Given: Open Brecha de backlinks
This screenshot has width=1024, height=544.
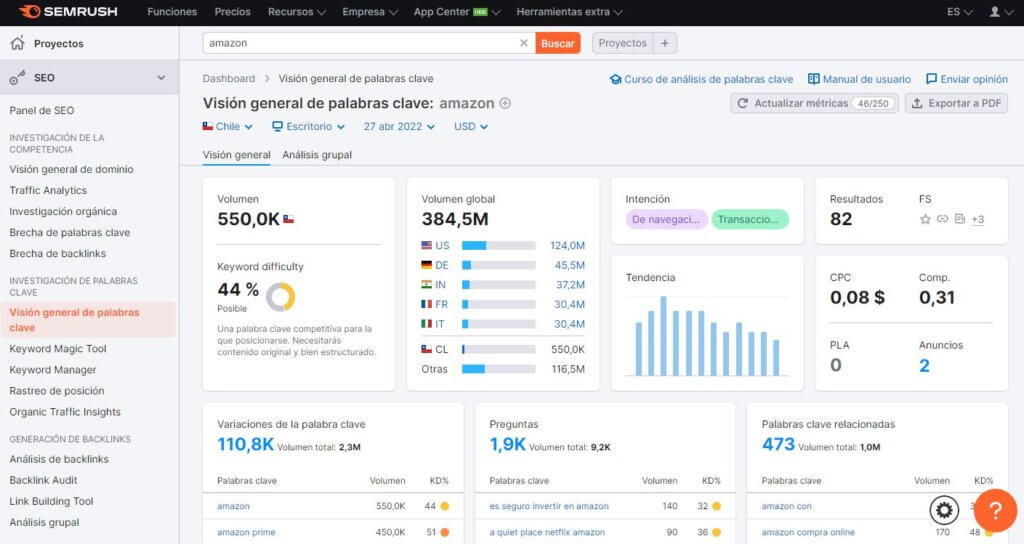Looking at the screenshot, I should tap(57, 253).
